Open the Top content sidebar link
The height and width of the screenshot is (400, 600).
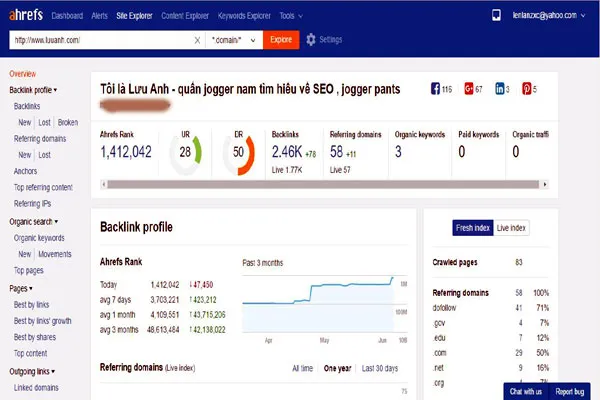point(30,353)
